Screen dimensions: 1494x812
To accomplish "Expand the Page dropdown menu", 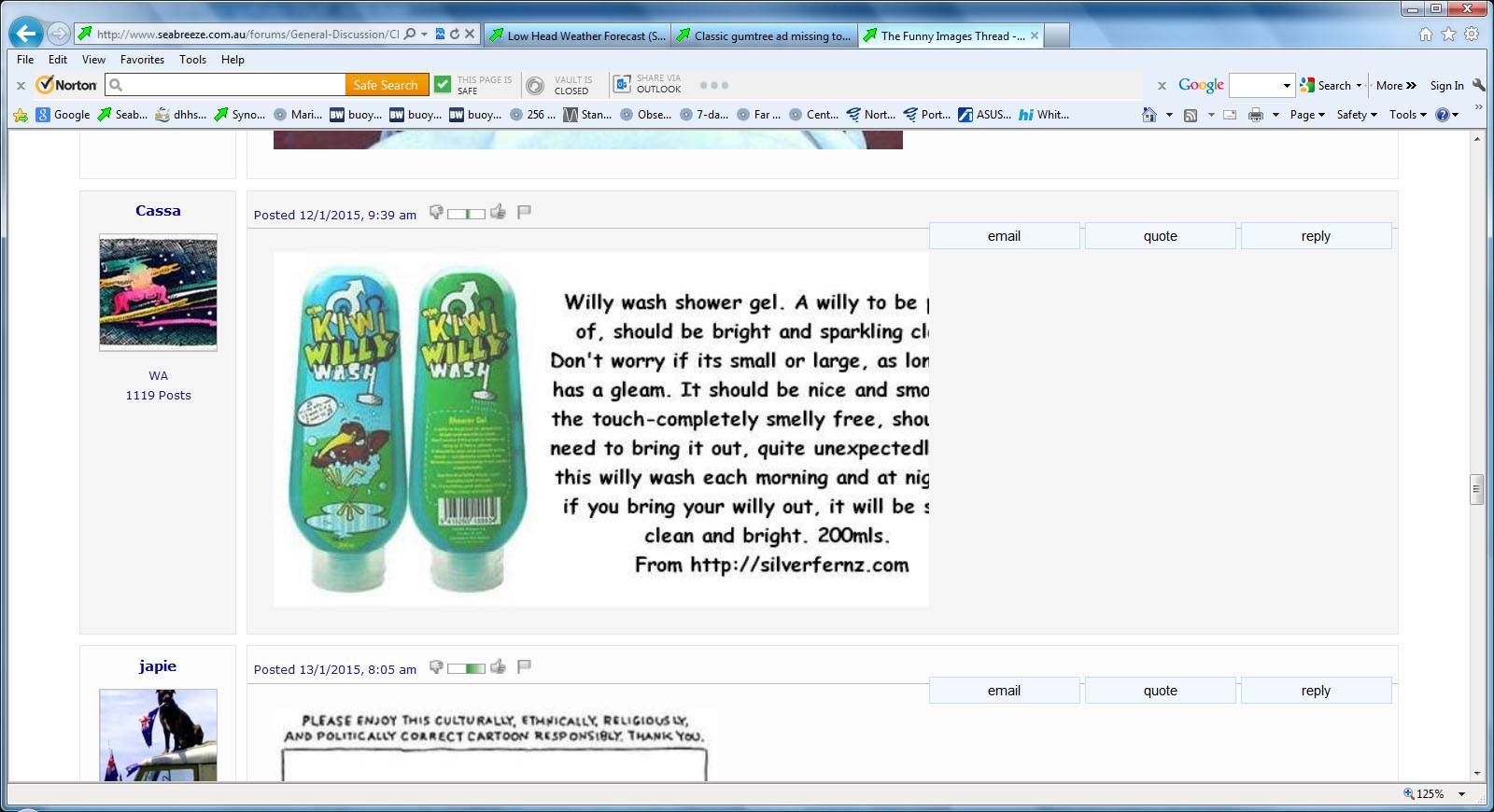I will pyautogui.click(x=1307, y=115).
